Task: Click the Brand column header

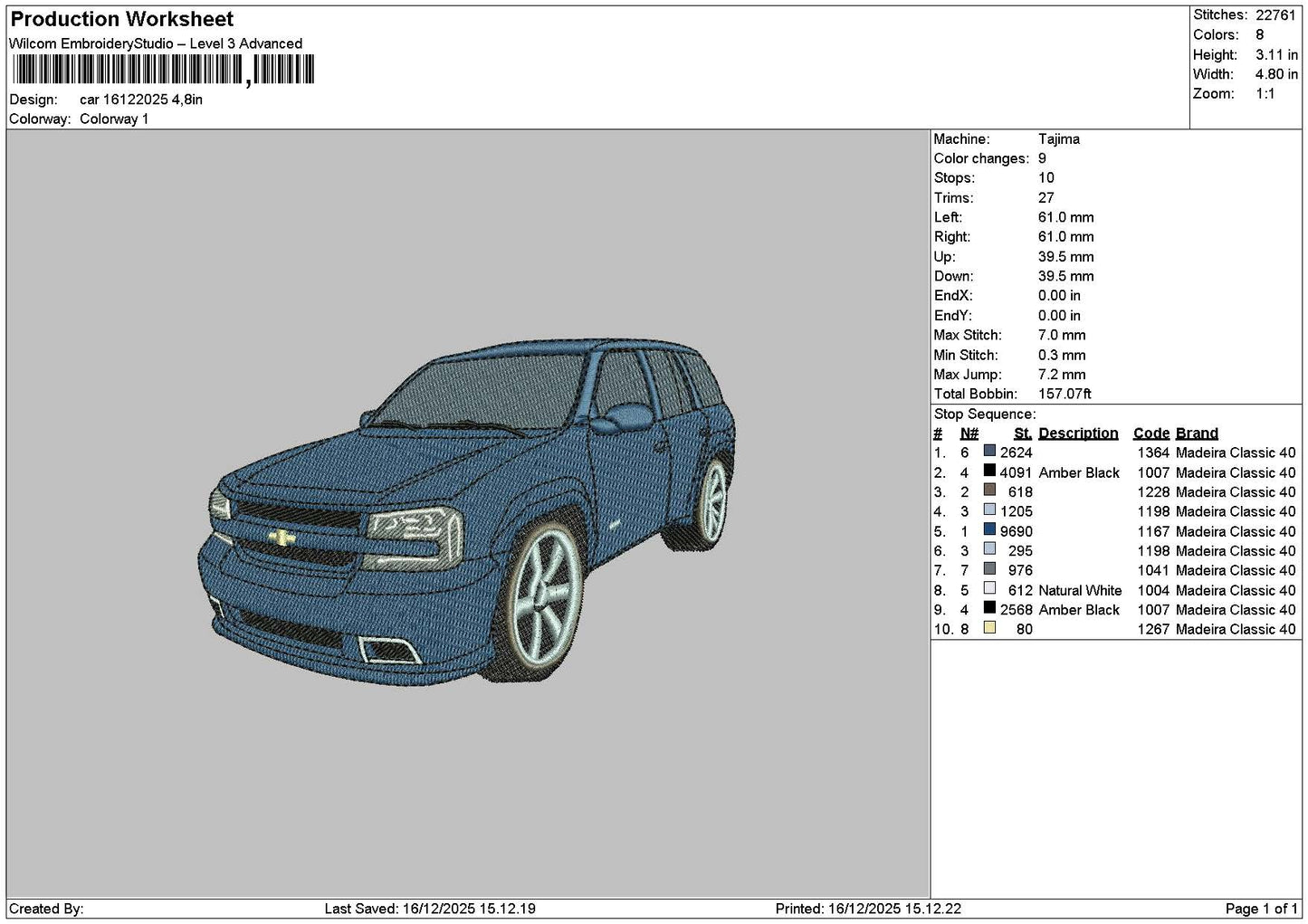Action: (1197, 433)
